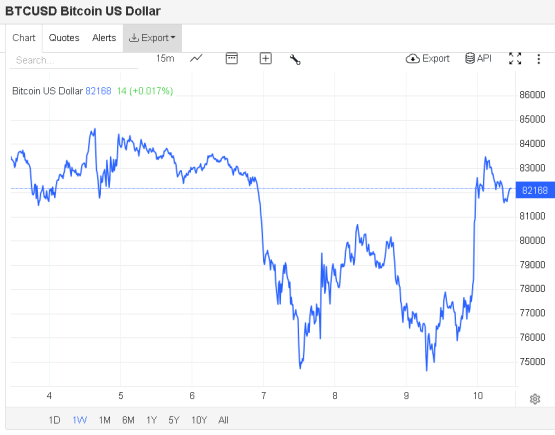Expand the Export dropdown tab
The image size is (555, 435).
pyautogui.click(x=152, y=38)
